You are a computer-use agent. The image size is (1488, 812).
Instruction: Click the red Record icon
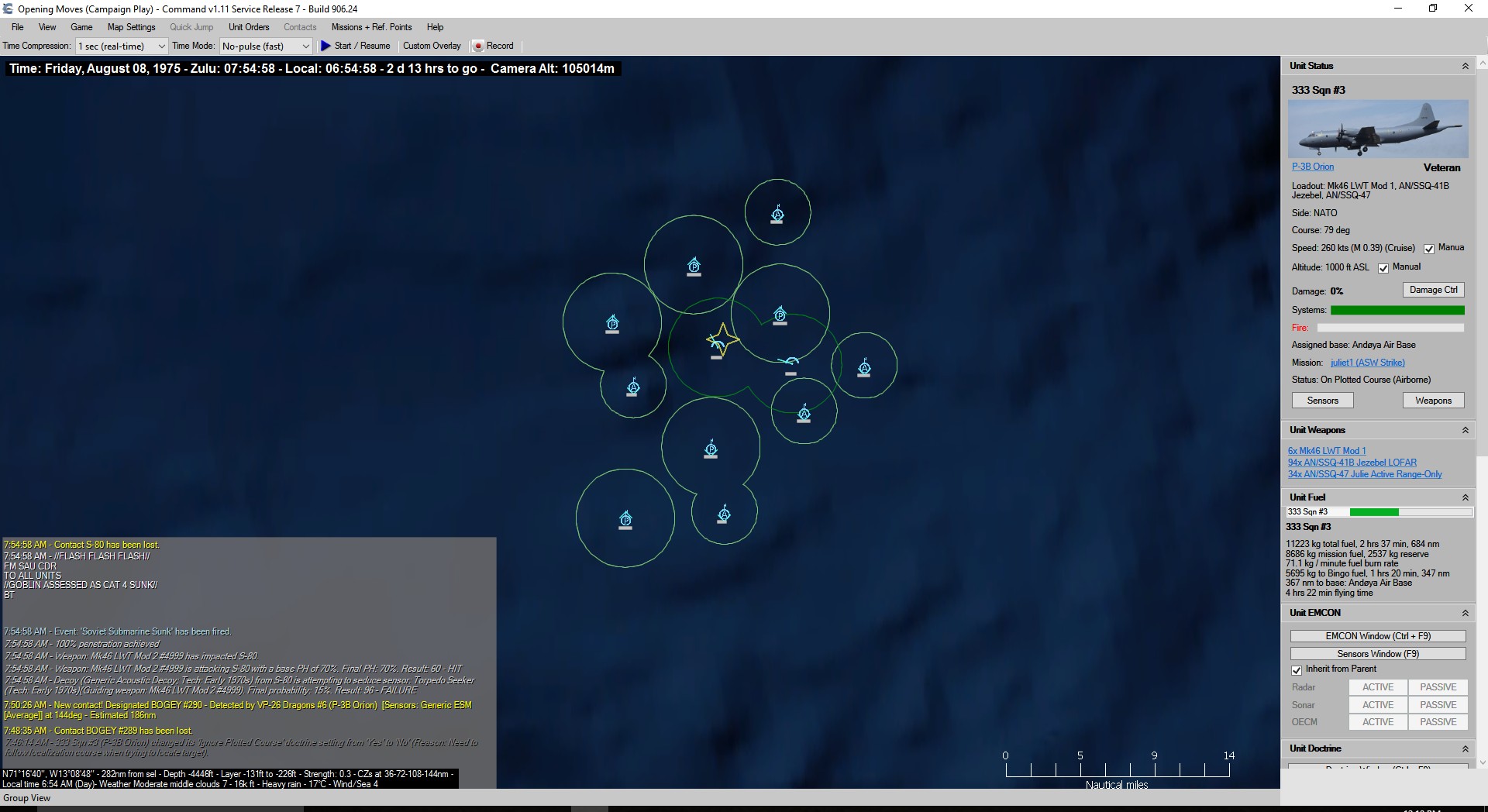478,46
